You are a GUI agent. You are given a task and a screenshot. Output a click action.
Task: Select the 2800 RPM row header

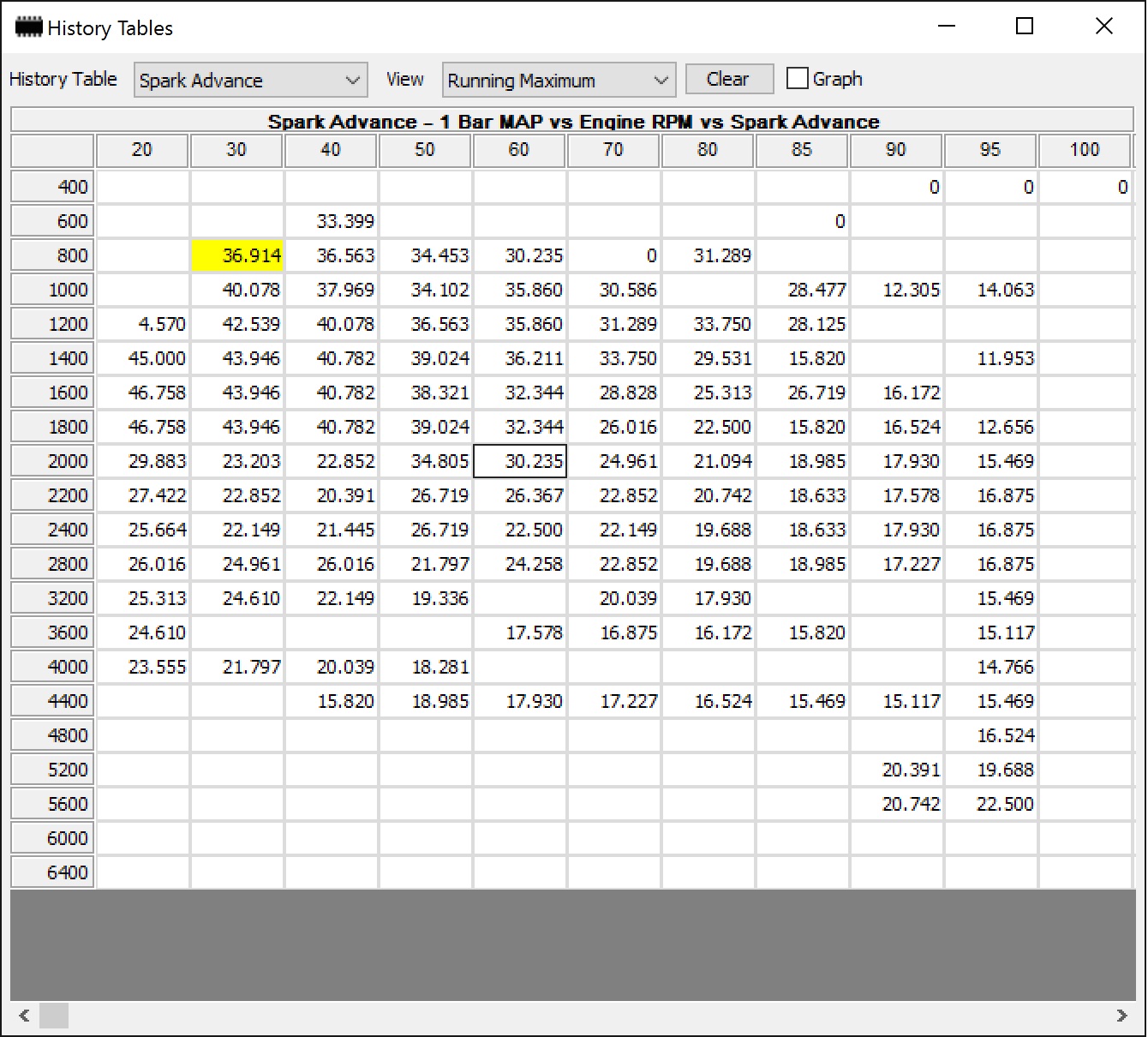(52, 564)
